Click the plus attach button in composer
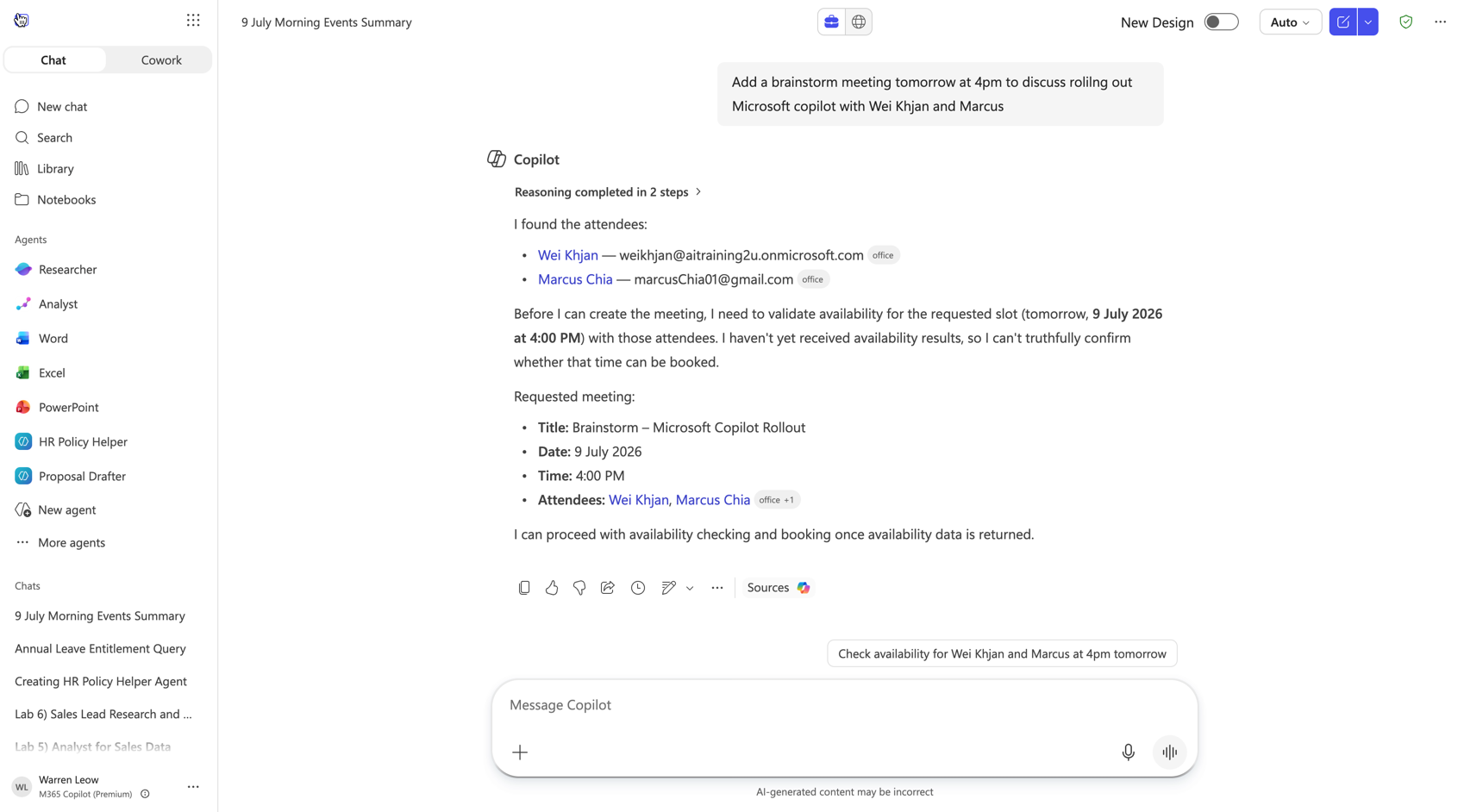Image resolution: width=1464 pixels, height=812 pixels. (x=520, y=753)
